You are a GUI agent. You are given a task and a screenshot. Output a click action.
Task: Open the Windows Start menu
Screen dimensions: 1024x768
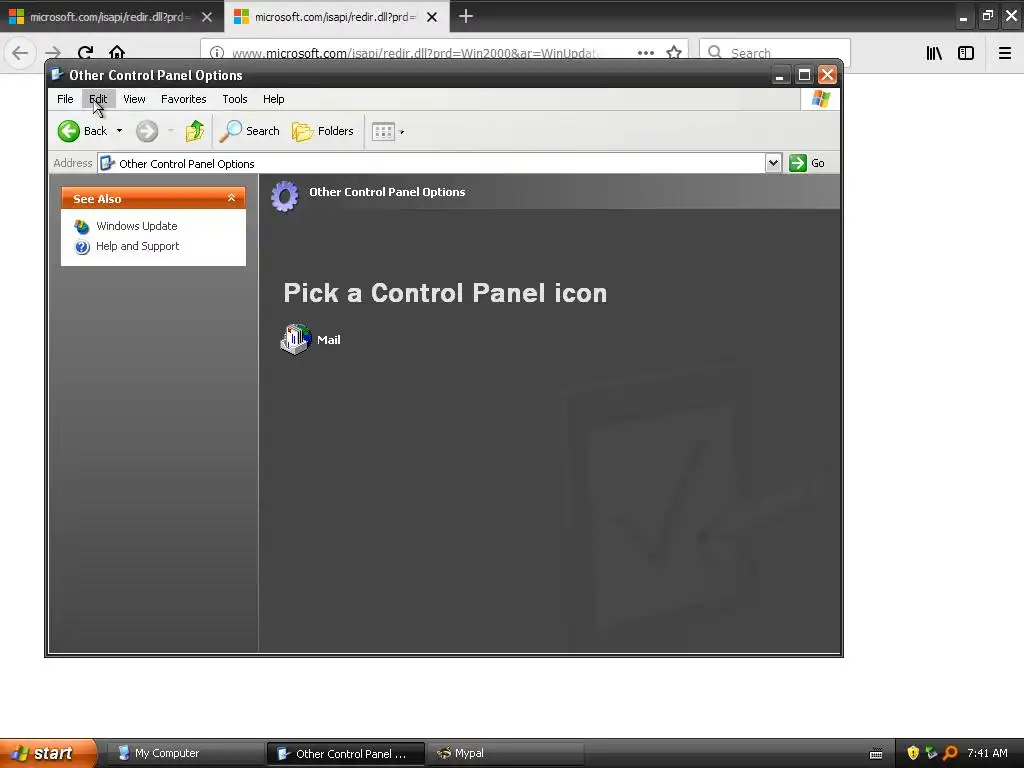[x=47, y=753]
